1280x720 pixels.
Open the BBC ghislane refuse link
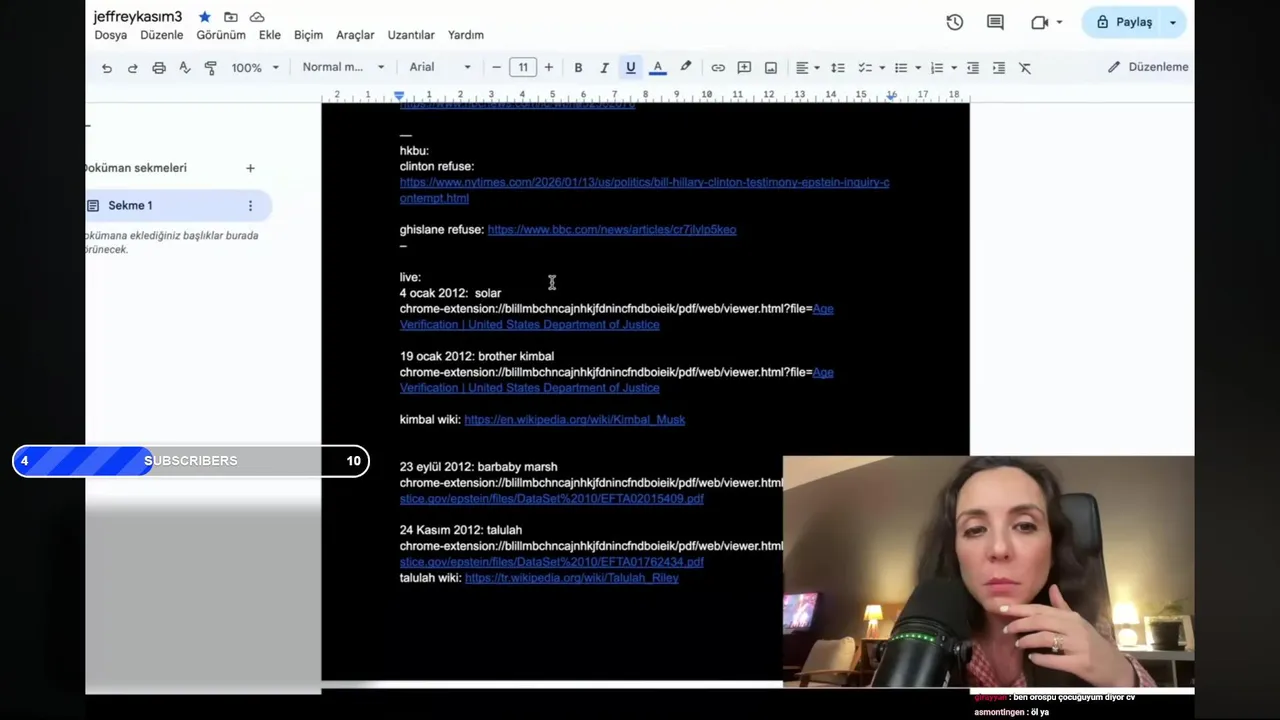(x=612, y=230)
